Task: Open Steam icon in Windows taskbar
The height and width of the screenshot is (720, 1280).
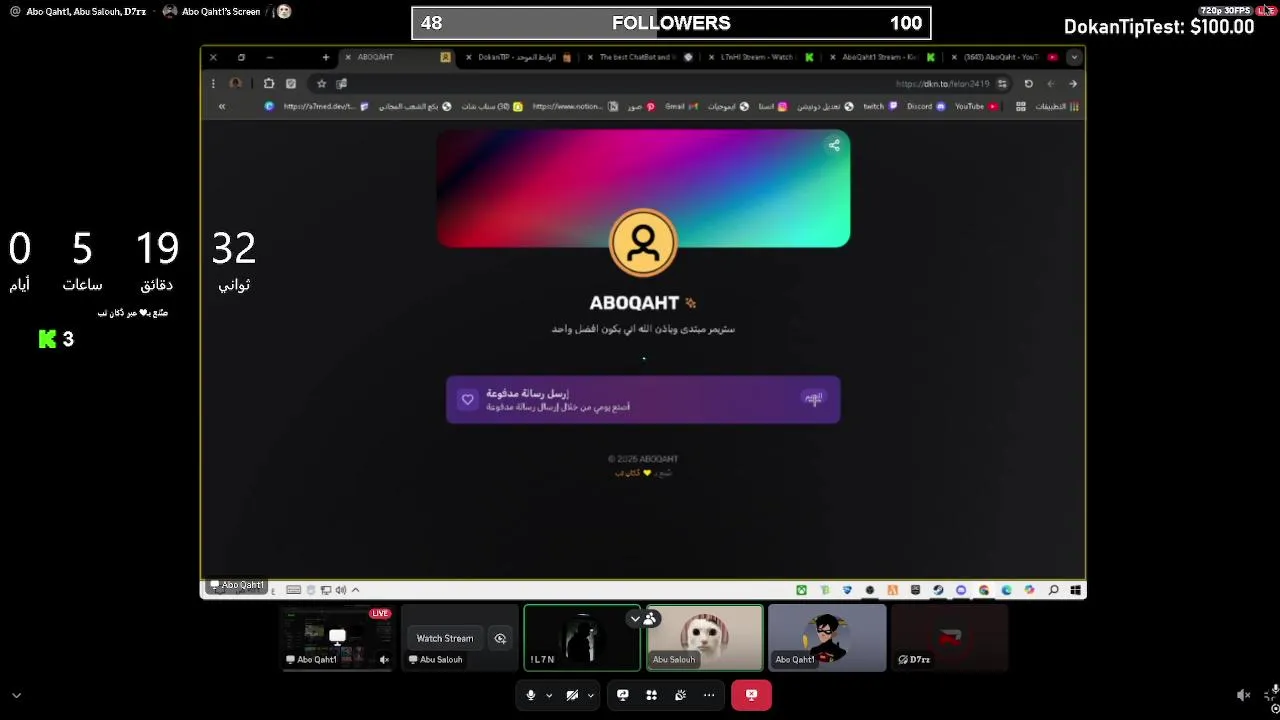Action: 938,590
